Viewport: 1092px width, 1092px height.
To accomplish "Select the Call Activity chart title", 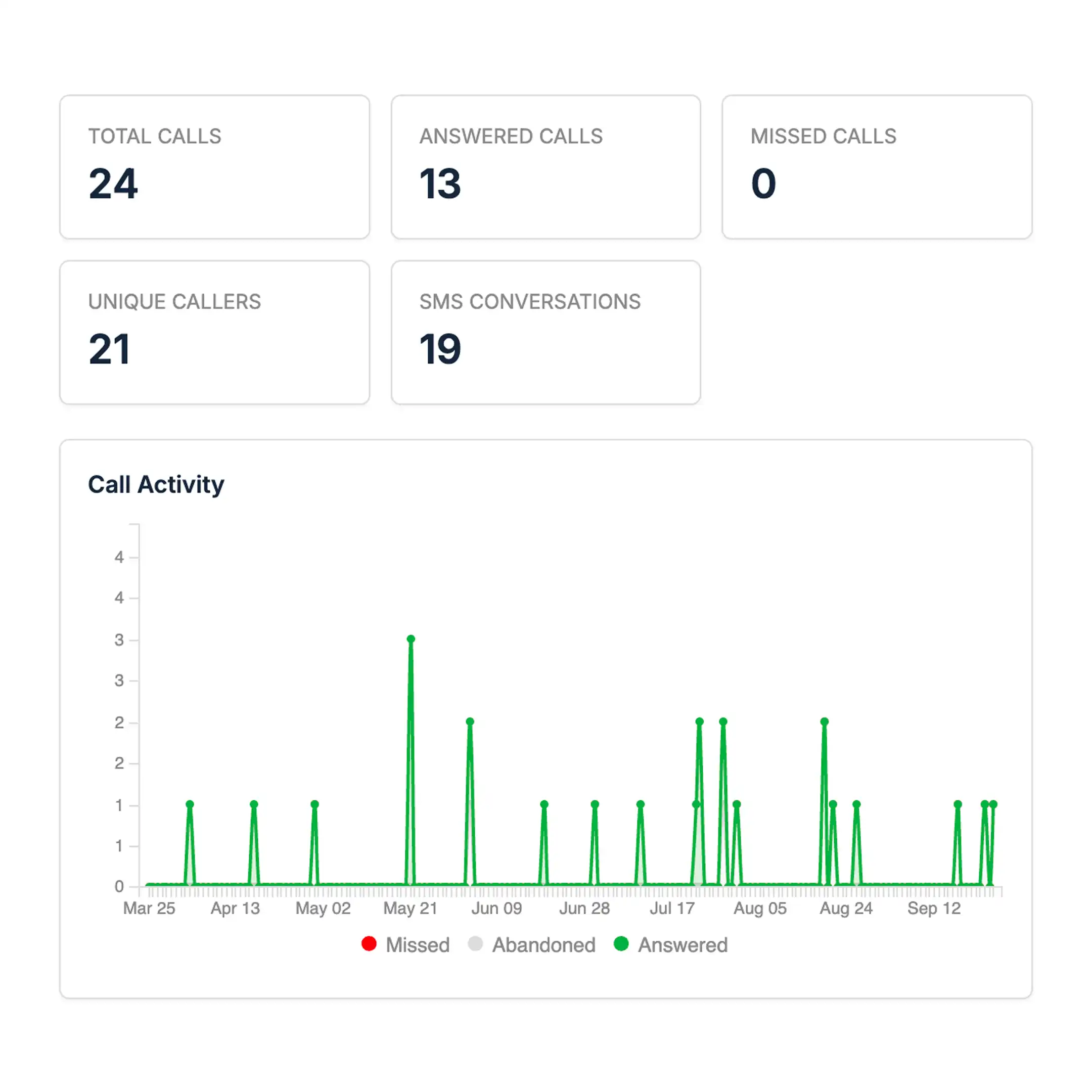I will pyautogui.click(x=156, y=484).
